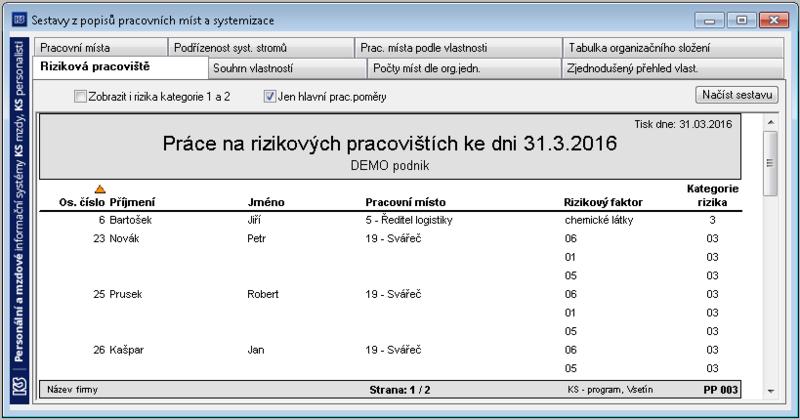
Task: Select the Novák surname cell
Action: click(x=124, y=238)
